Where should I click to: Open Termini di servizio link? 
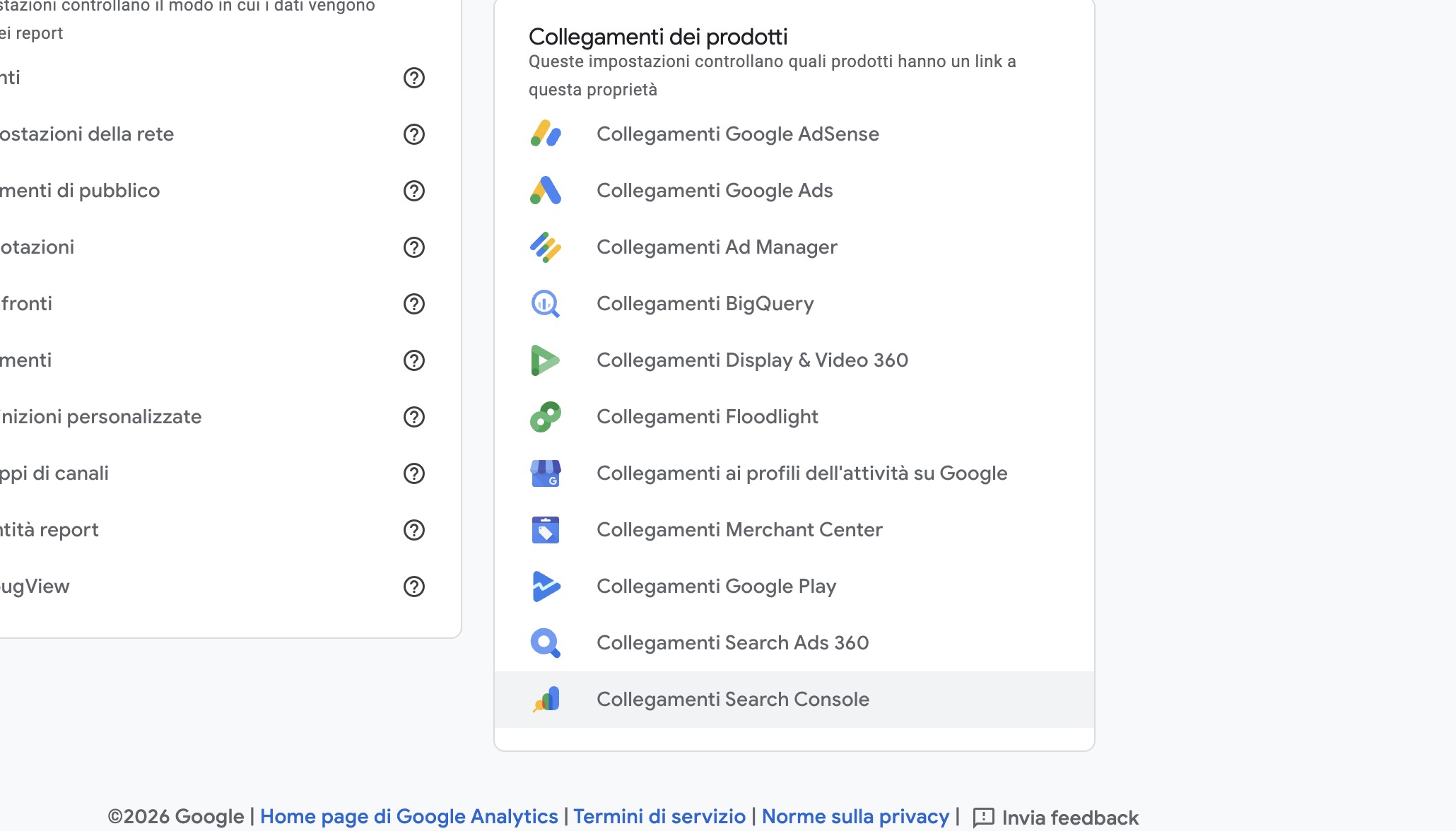tap(659, 817)
